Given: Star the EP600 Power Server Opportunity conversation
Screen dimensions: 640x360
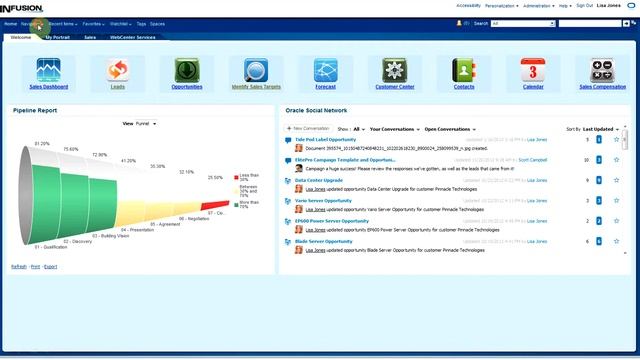Looking at the screenshot, I should [616, 221].
